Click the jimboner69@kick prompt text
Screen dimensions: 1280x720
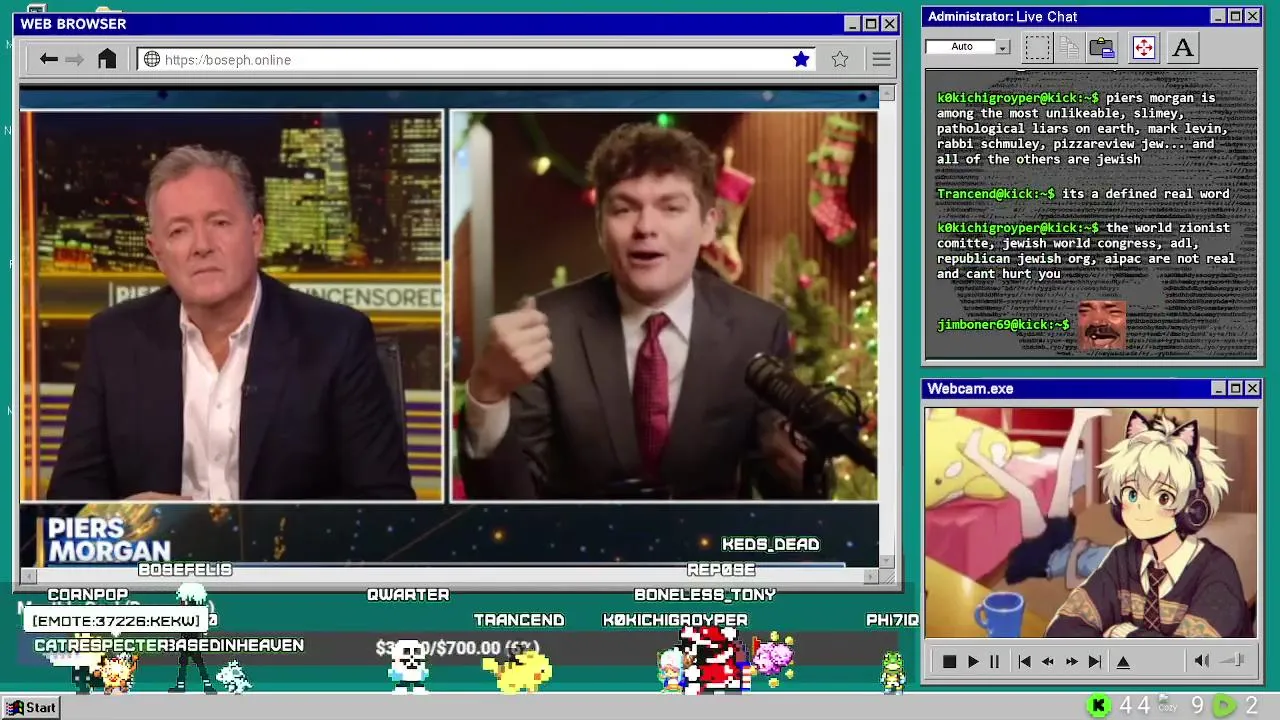coord(1003,325)
